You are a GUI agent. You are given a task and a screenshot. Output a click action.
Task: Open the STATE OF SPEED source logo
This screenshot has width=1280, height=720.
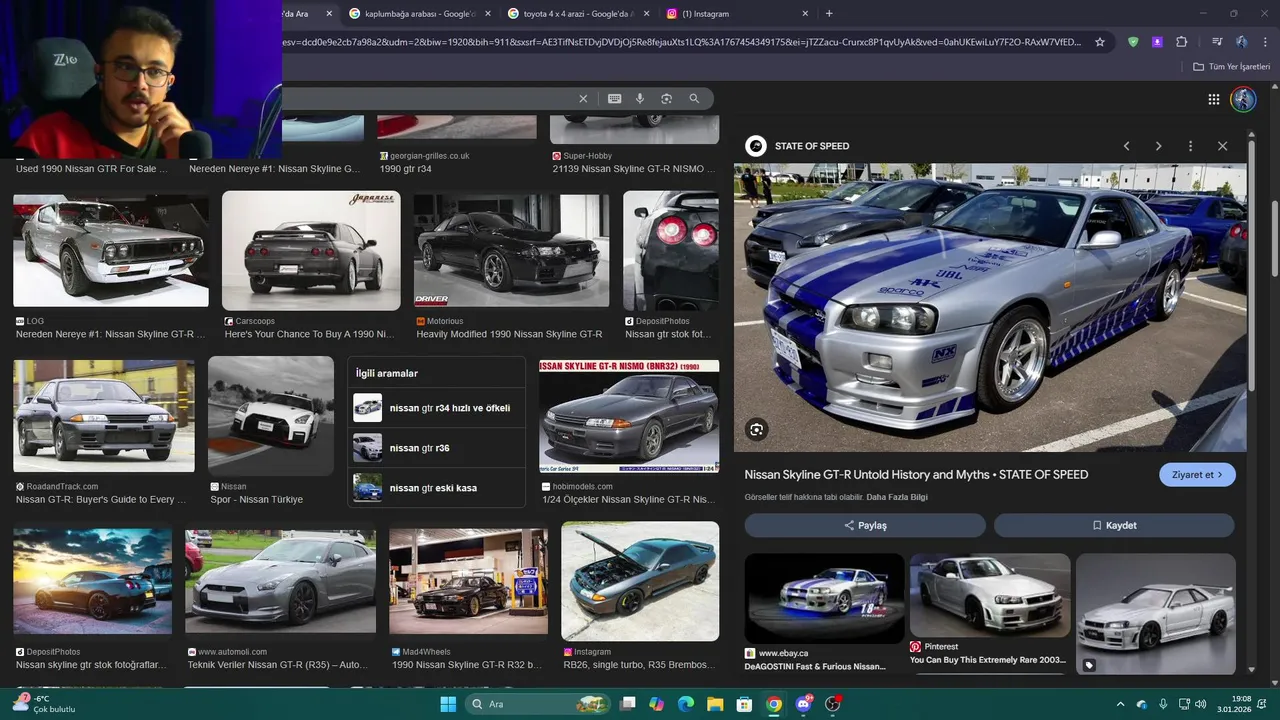click(x=756, y=146)
